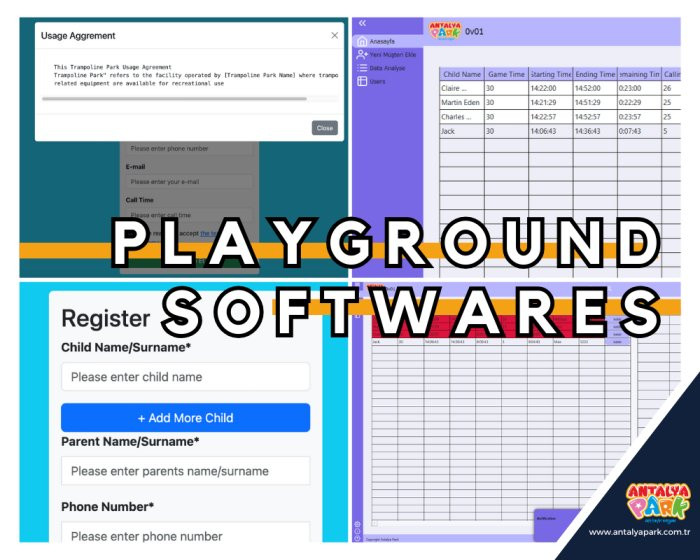The height and width of the screenshot is (560, 700).
Task: Open the www.antalyapark.com.tr website link
Action: pyautogui.click(x=639, y=532)
